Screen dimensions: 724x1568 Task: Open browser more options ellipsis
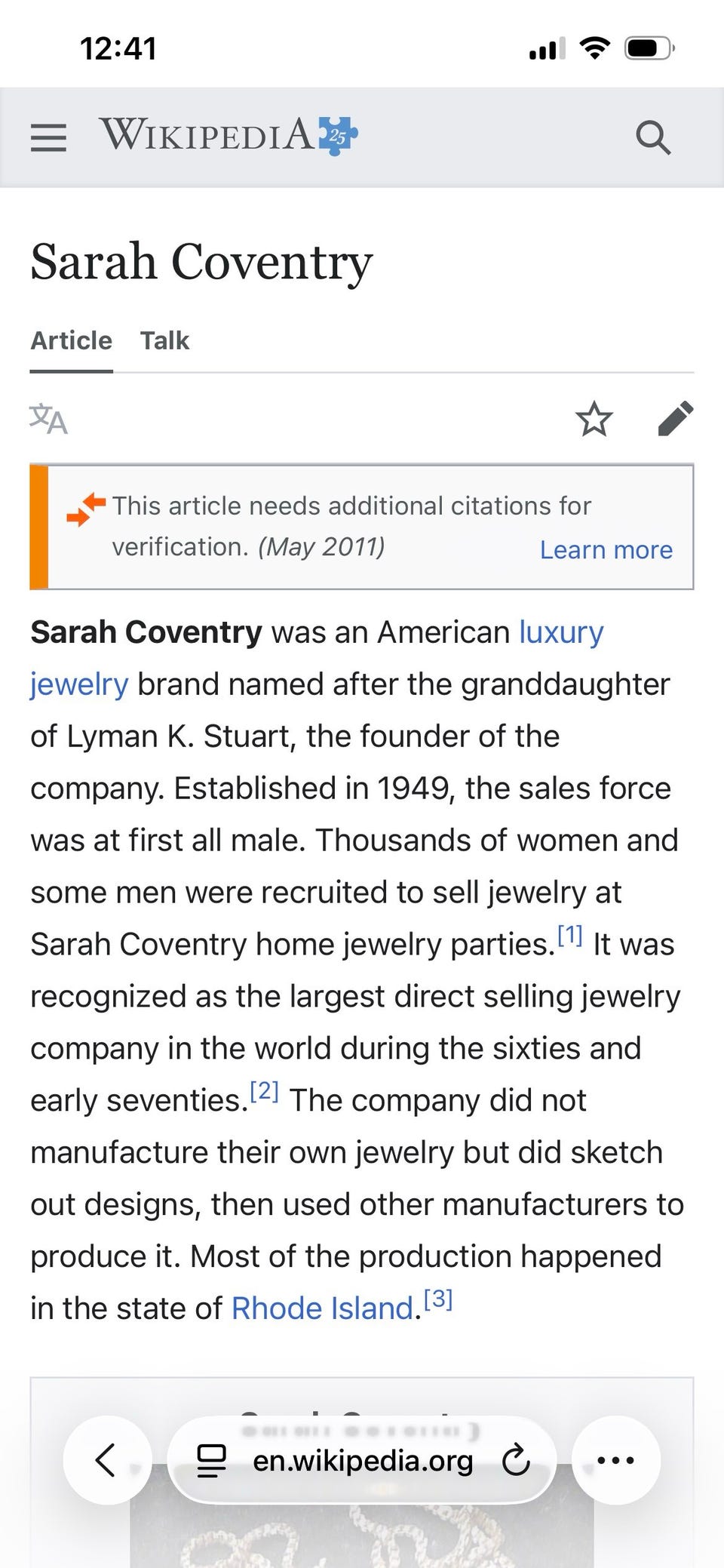[x=615, y=1459]
